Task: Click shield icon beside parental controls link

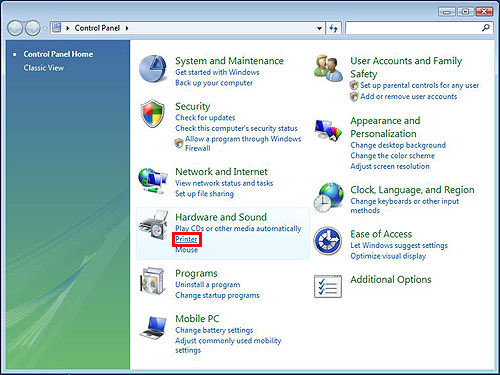Action: click(x=354, y=85)
